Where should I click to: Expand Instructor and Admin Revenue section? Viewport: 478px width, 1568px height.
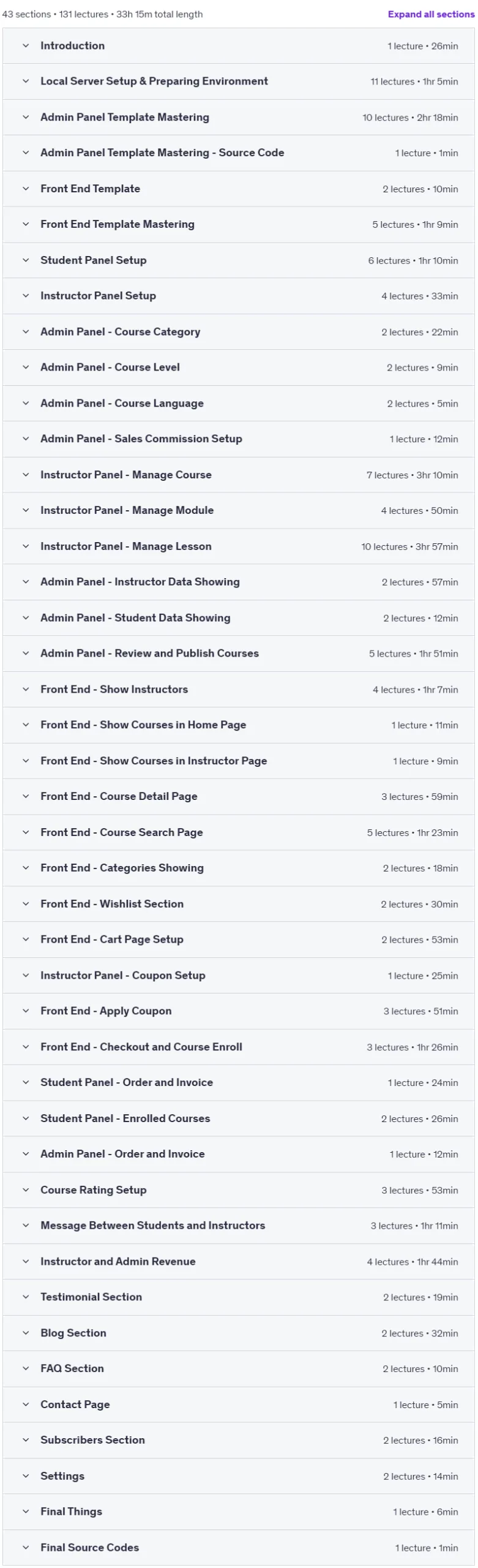pos(239,1262)
